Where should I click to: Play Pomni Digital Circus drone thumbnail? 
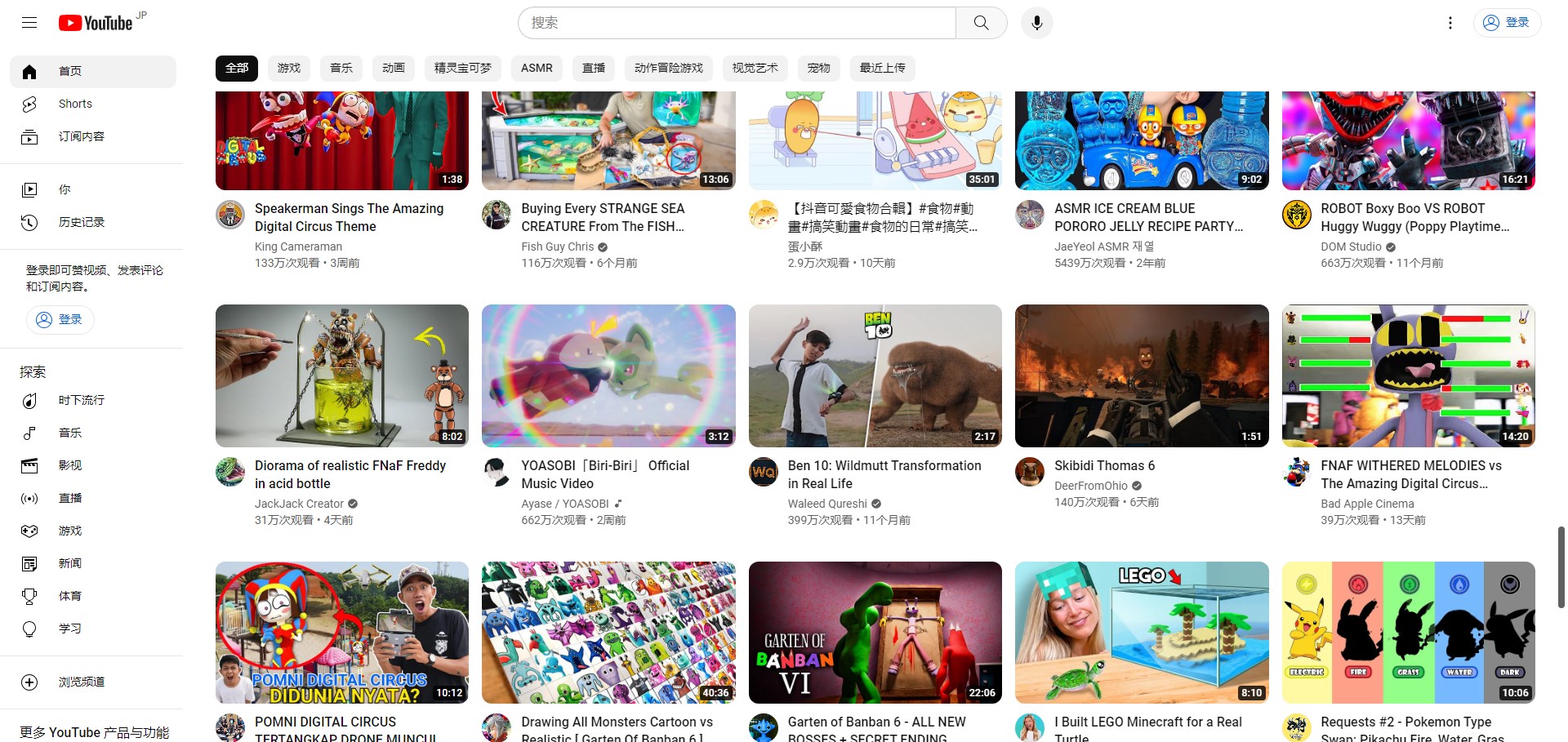[x=342, y=633]
